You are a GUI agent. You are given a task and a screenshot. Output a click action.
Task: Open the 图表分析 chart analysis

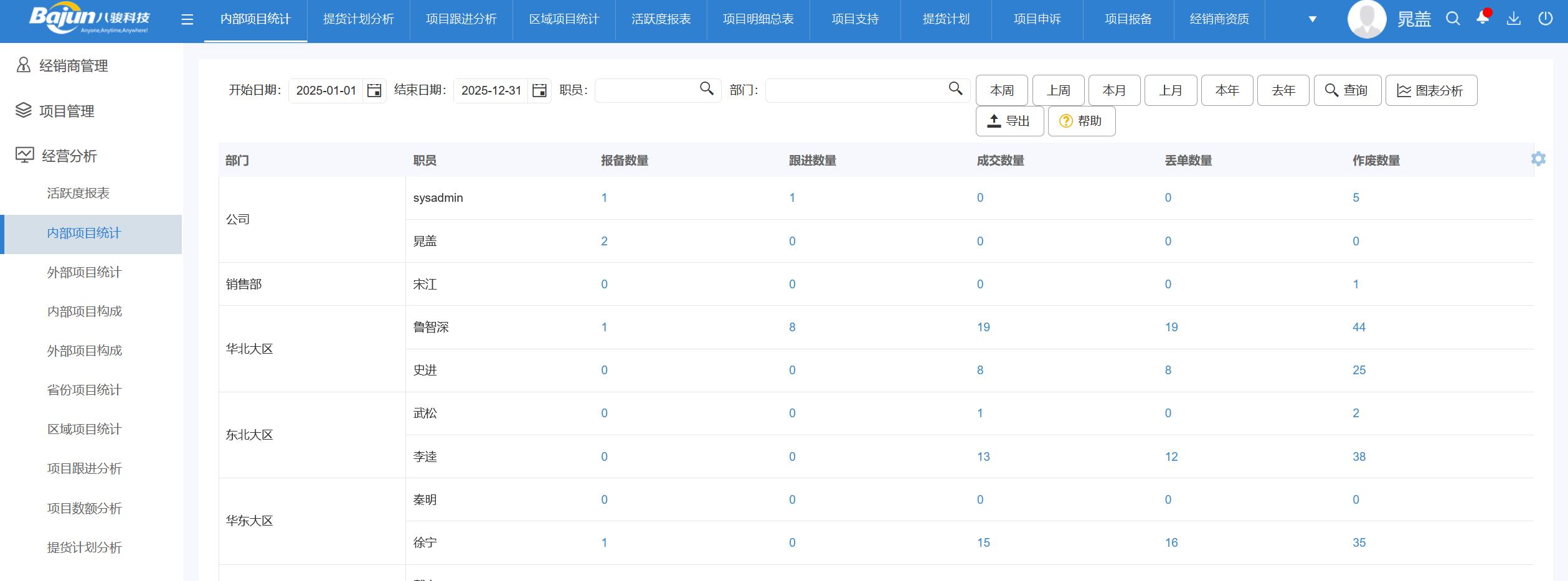[x=1430, y=91]
